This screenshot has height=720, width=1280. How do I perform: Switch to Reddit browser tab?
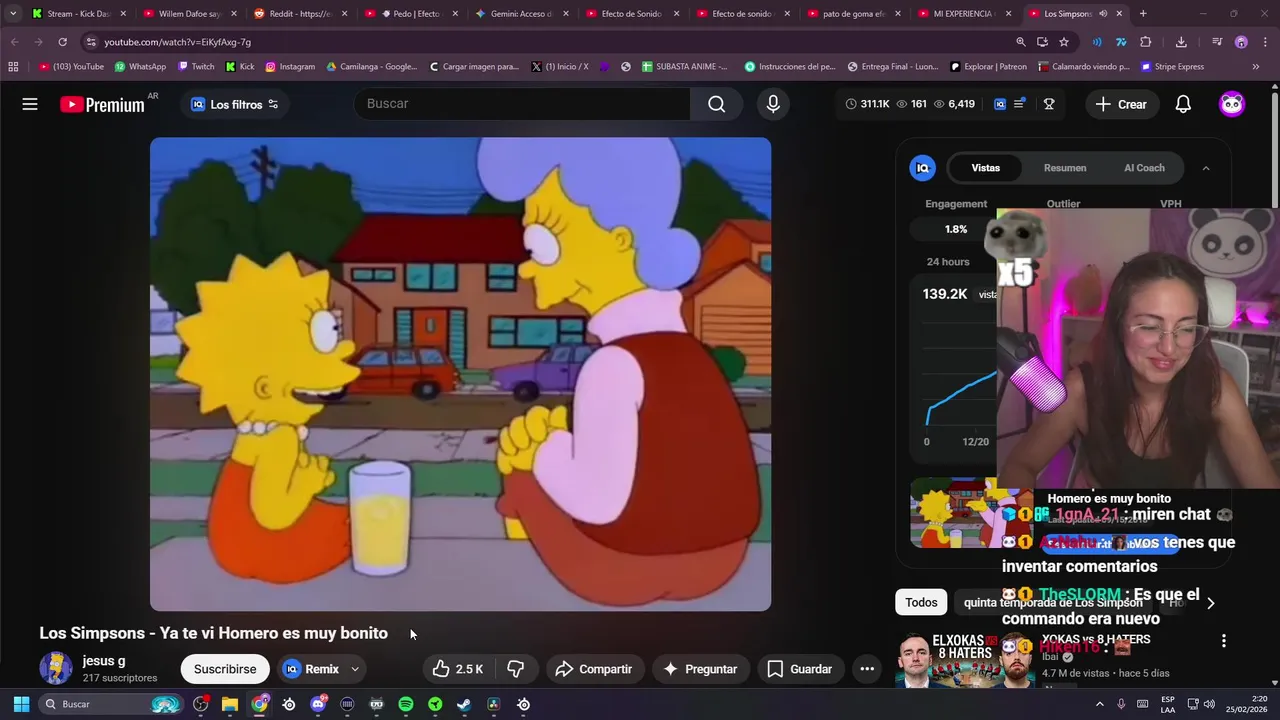pos(300,14)
